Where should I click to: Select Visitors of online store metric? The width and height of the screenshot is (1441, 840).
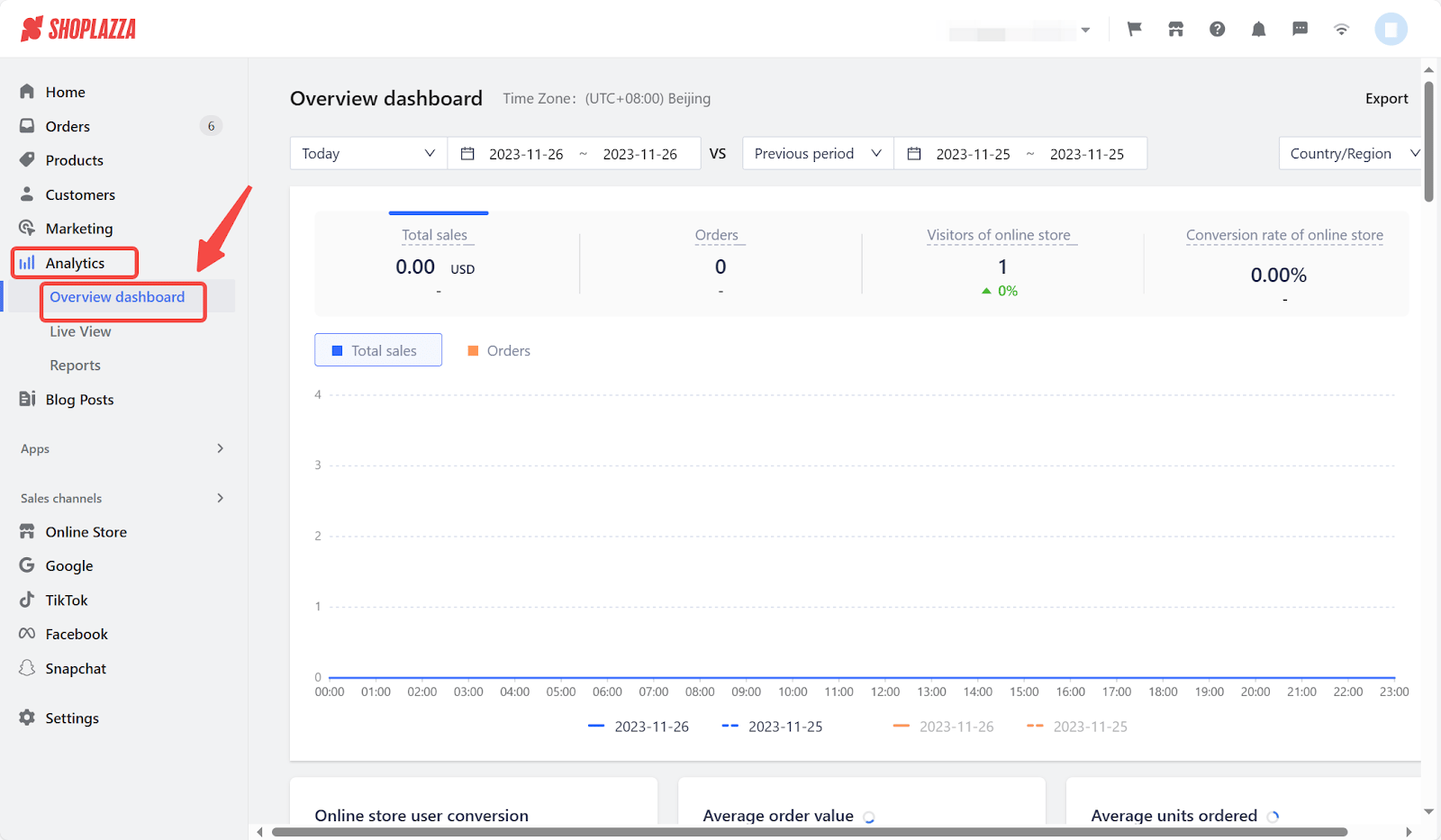tap(1002, 263)
